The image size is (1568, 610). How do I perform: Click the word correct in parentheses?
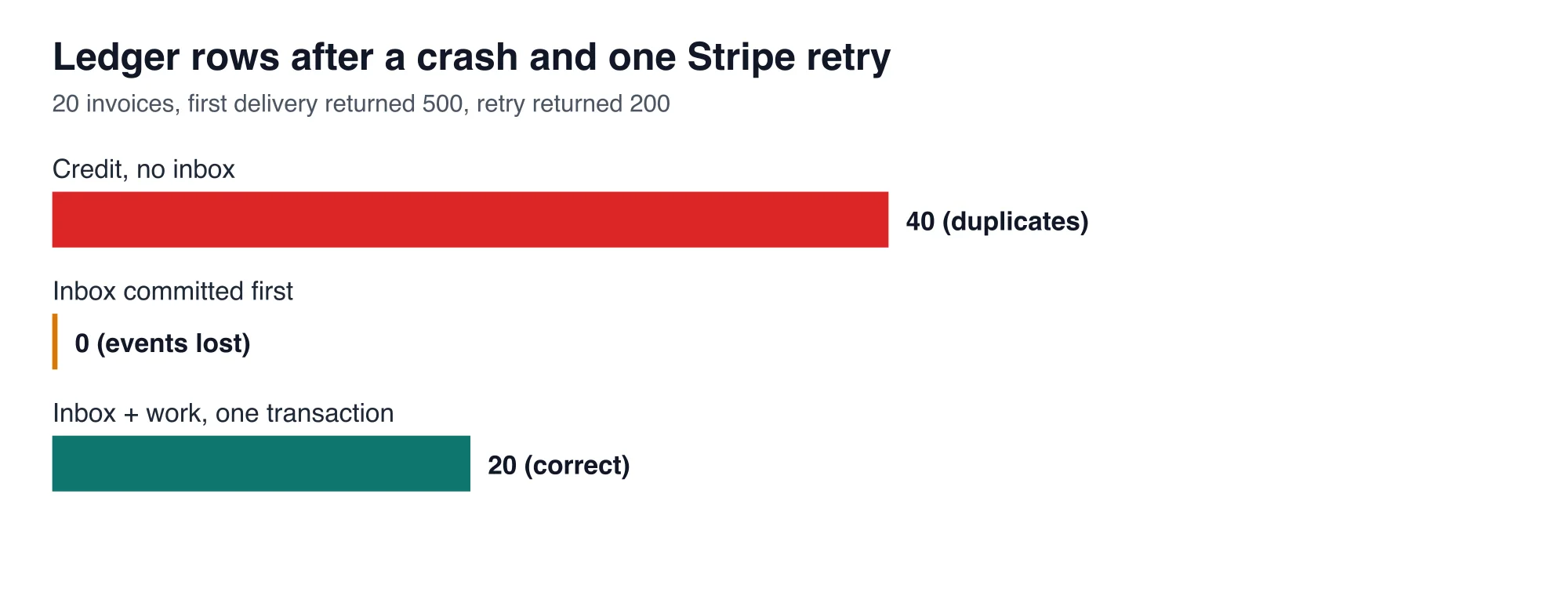point(577,466)
